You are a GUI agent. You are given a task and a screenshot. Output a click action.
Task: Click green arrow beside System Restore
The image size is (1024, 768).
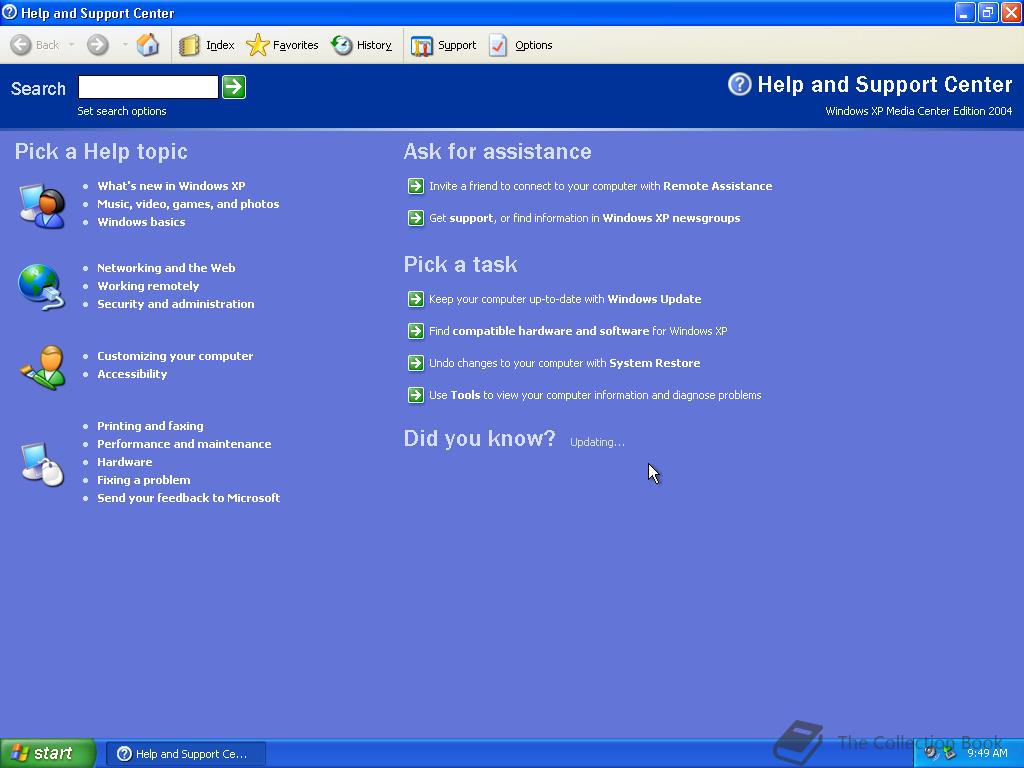(x=416, y=363)
